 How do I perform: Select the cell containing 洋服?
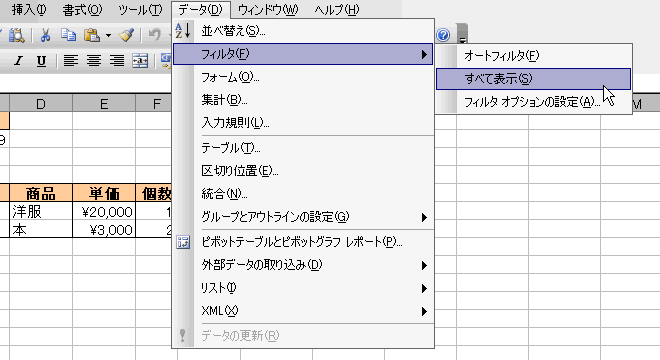coord(41,211)
